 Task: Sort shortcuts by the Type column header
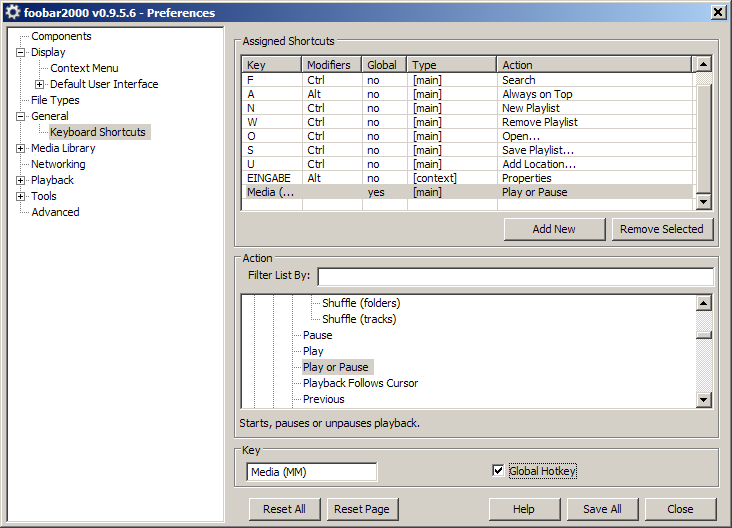pyautogui.click(x=451, y=64)
